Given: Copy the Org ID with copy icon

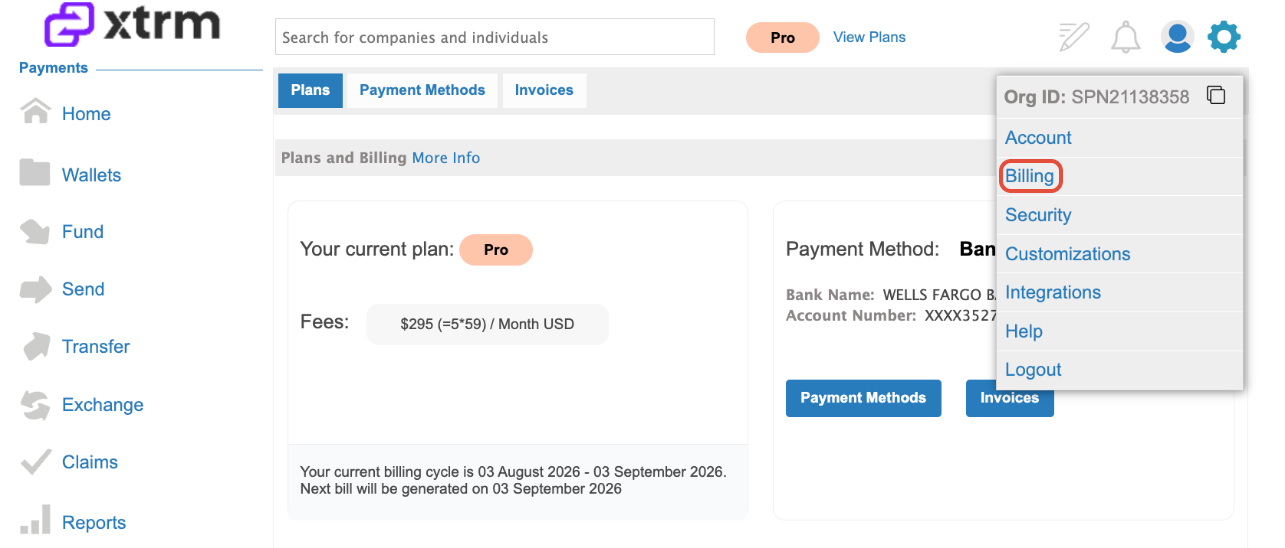Looking at the screenshot, I should point(1216,96).
